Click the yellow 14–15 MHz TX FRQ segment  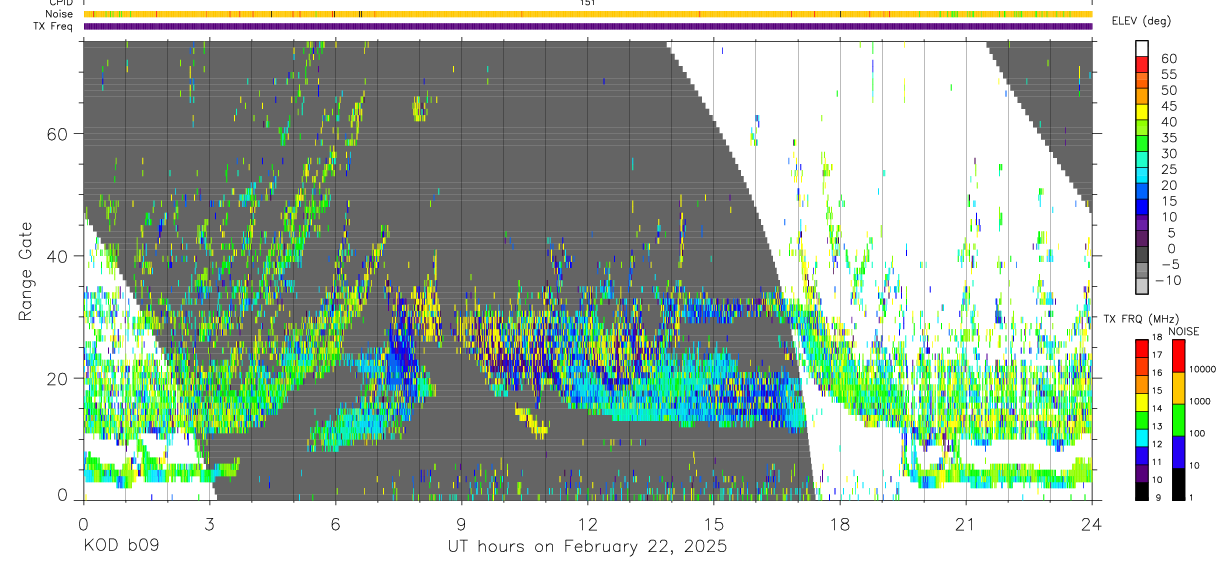(1141, 401)
